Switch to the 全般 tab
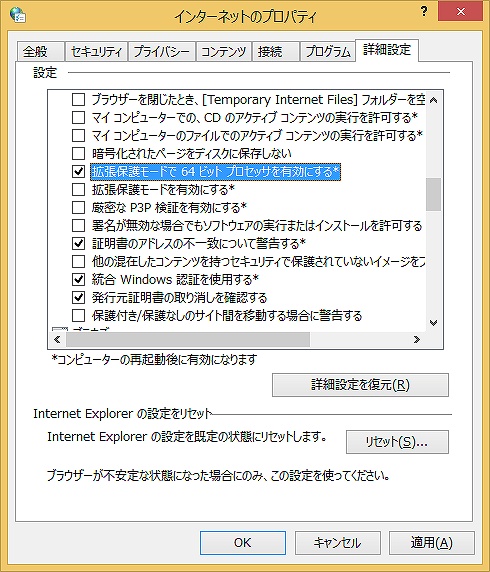 pyautogui.click(x=40, y=51)
